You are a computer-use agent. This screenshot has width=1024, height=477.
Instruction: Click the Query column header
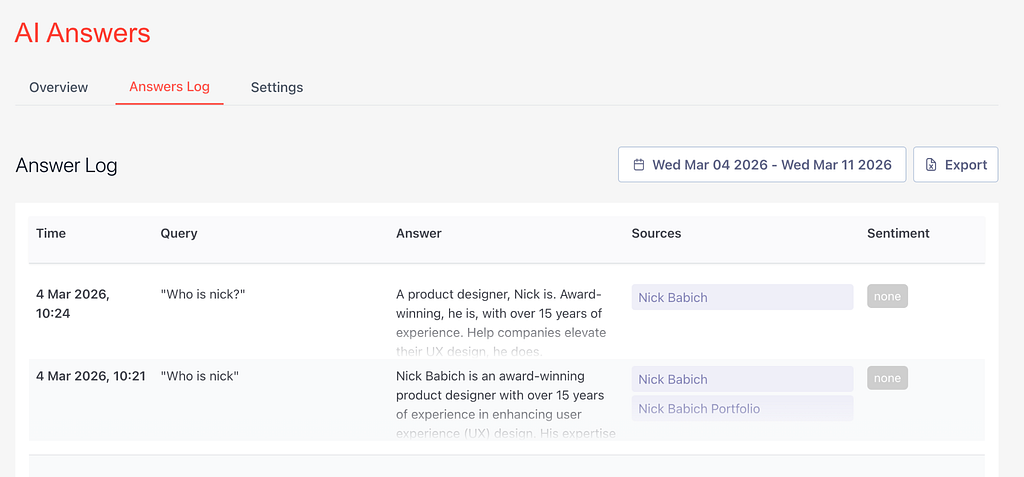click(179, 233)
